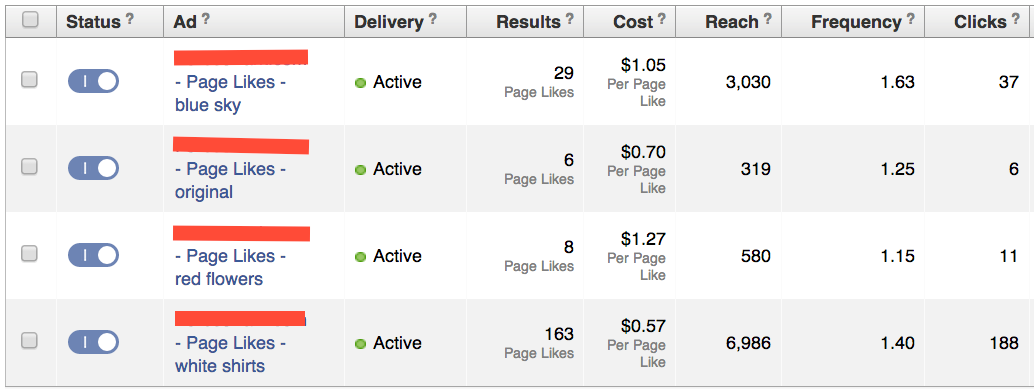Tick the select-all checkbox in header row
This screenshot has width=1034, height=389.
[30, 20]
